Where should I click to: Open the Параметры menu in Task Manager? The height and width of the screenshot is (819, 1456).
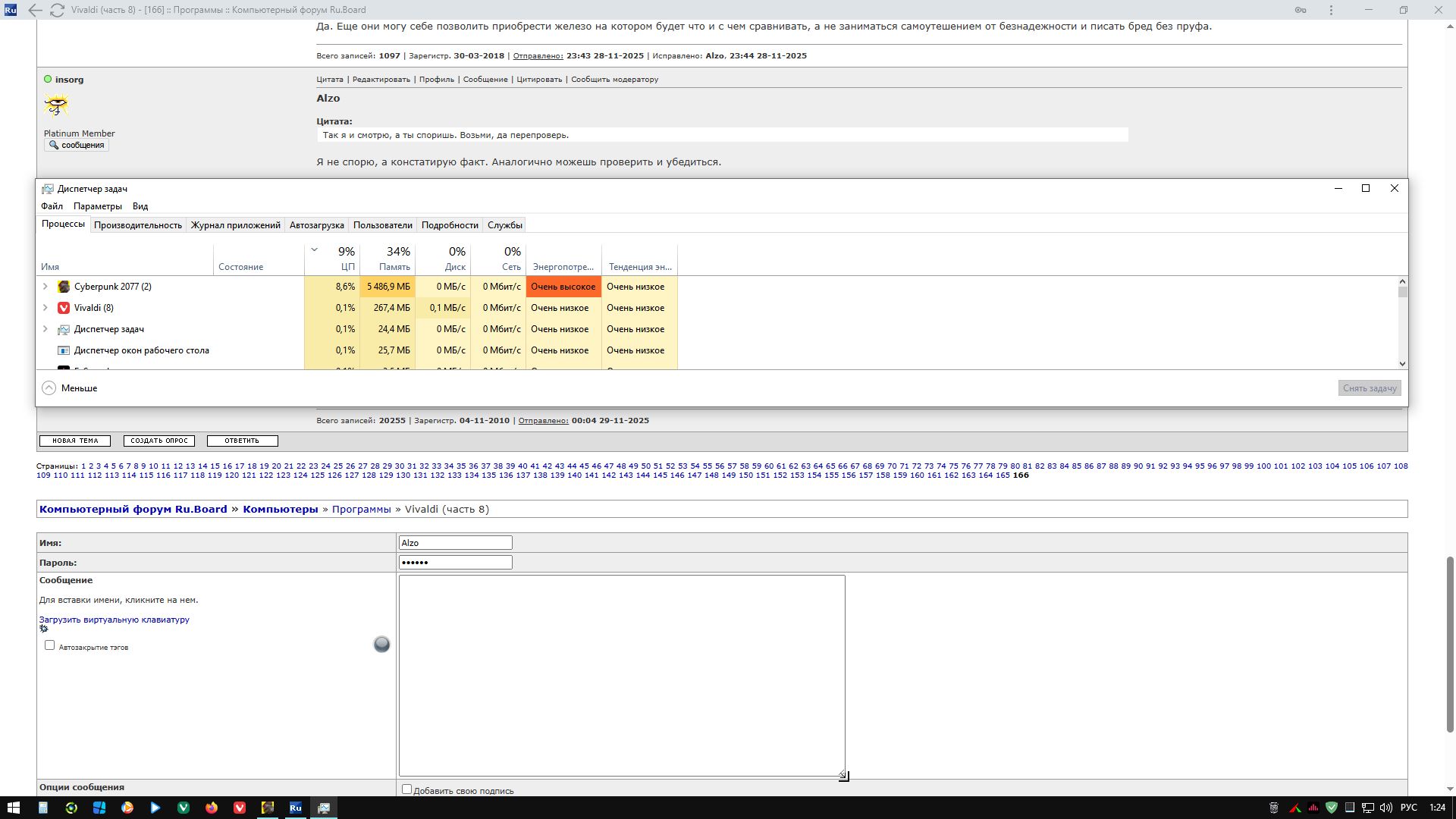[97, 206]
